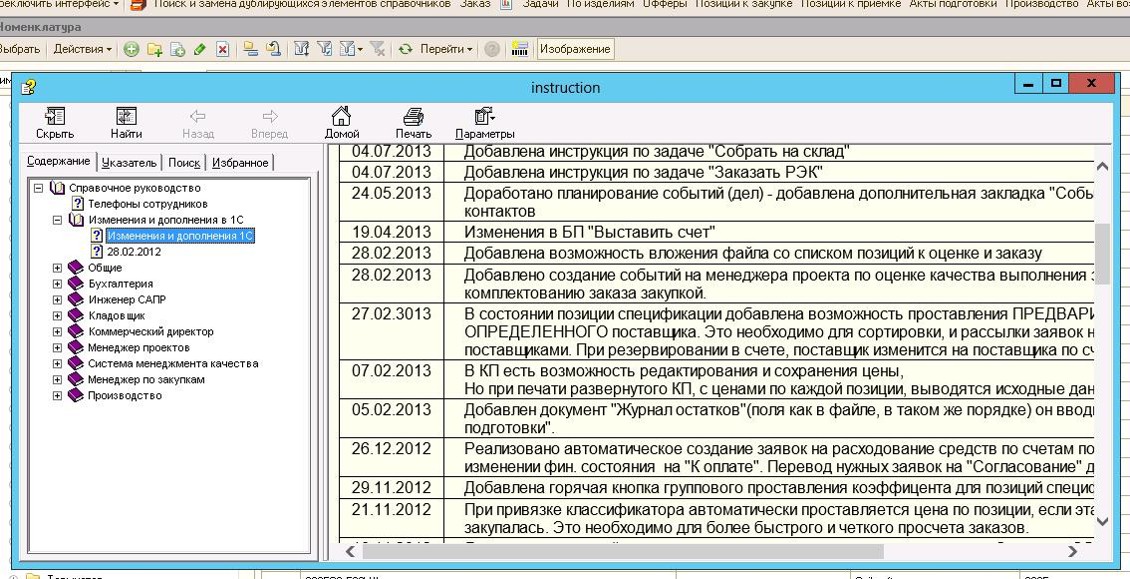Screen dimensions: 1130x579
Task: Open the filter history dropdown icon
Action: coord(351,49)
